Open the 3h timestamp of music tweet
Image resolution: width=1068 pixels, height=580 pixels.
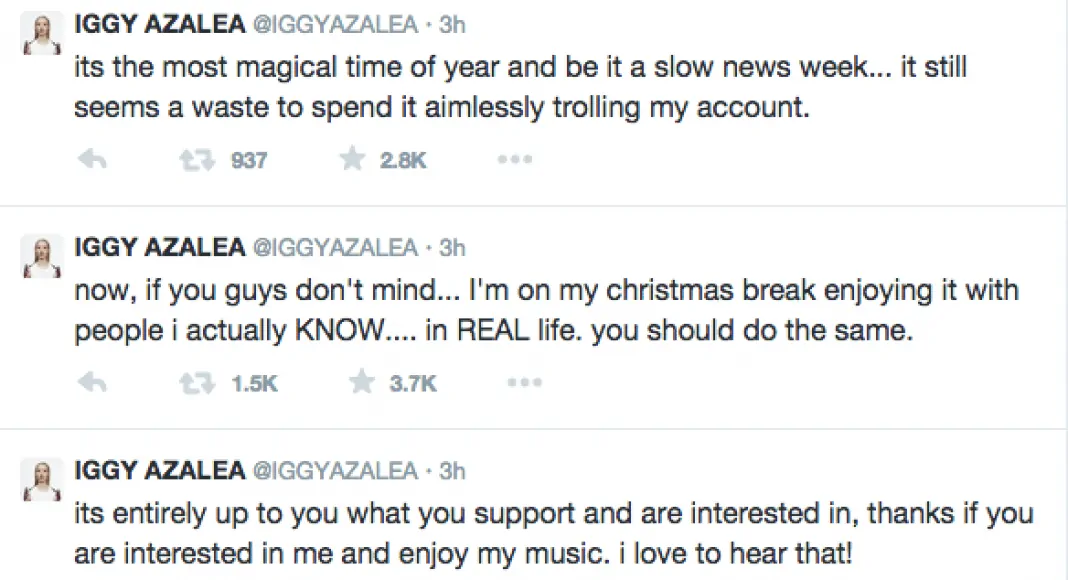pos(452,470)
